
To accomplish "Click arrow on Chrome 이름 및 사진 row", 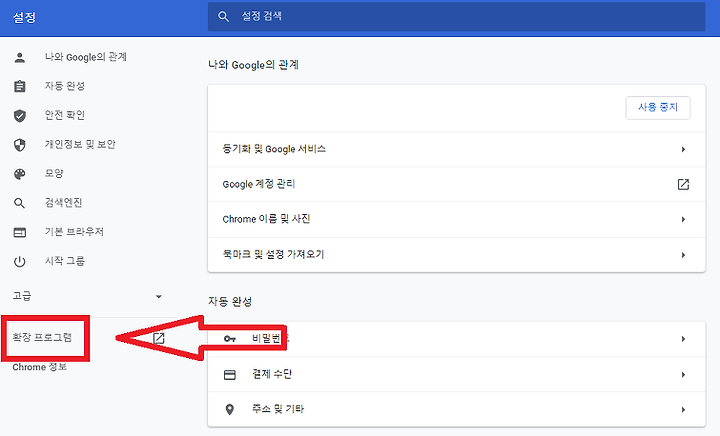I will (x=683, y=219).
